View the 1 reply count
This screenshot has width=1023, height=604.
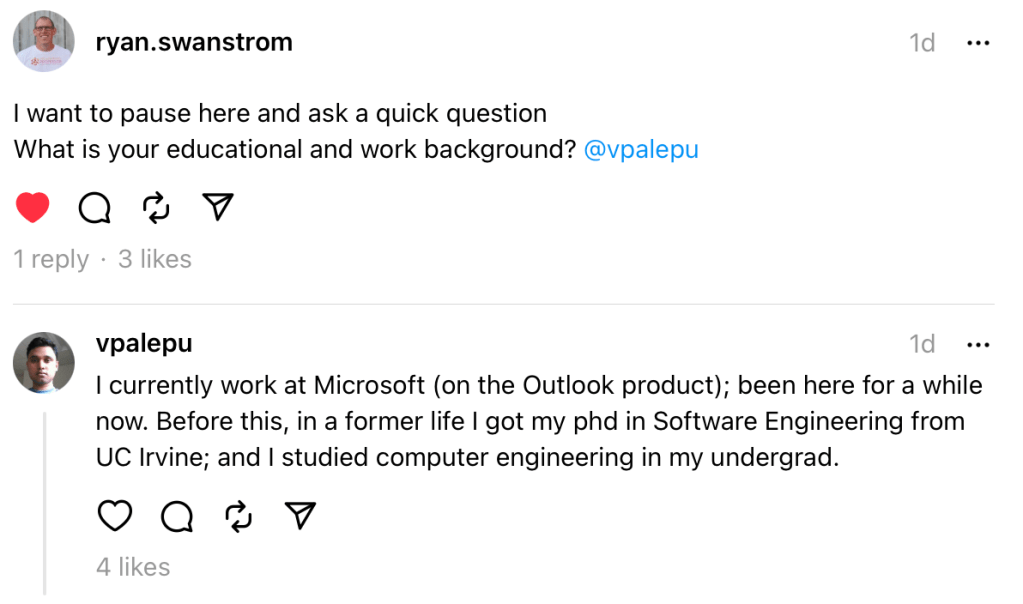point(51,259)
